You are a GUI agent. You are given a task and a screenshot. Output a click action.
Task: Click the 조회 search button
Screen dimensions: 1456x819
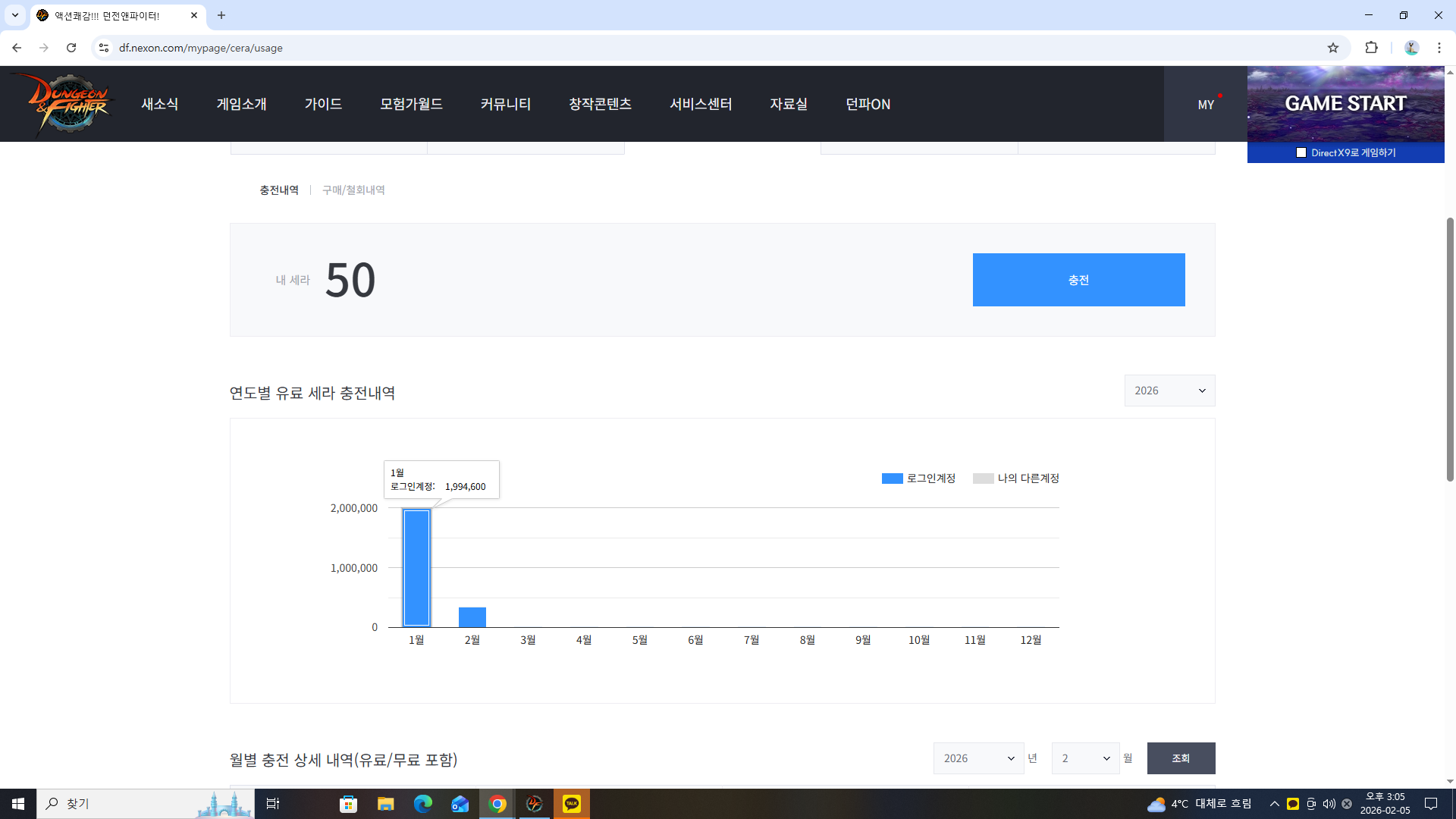click(1181, 758)
